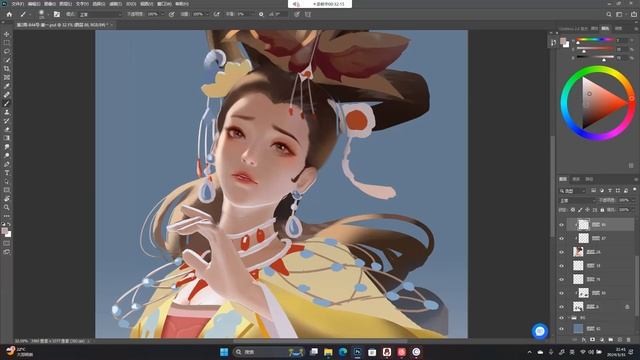Collapse the layer group arrow
Viewport: 640px width, 360px height.
569,318
